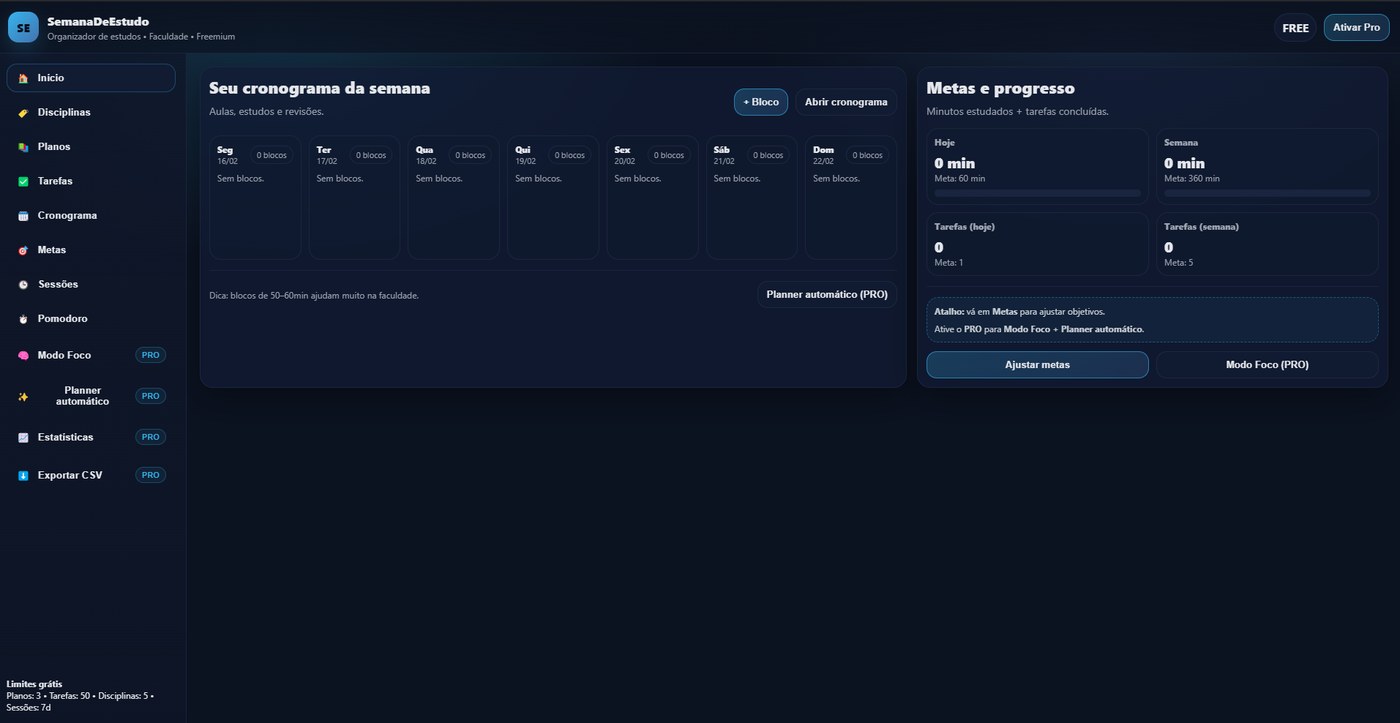Click the tomato icon beside Pomodoro
1400x723 pixels.
[x=23, y=319]
